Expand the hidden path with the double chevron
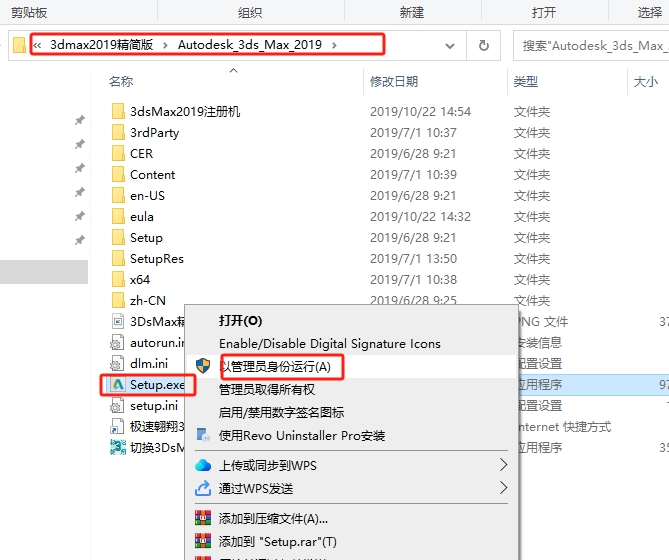This screenshot has width=669, height=560. tap(37, 45)
